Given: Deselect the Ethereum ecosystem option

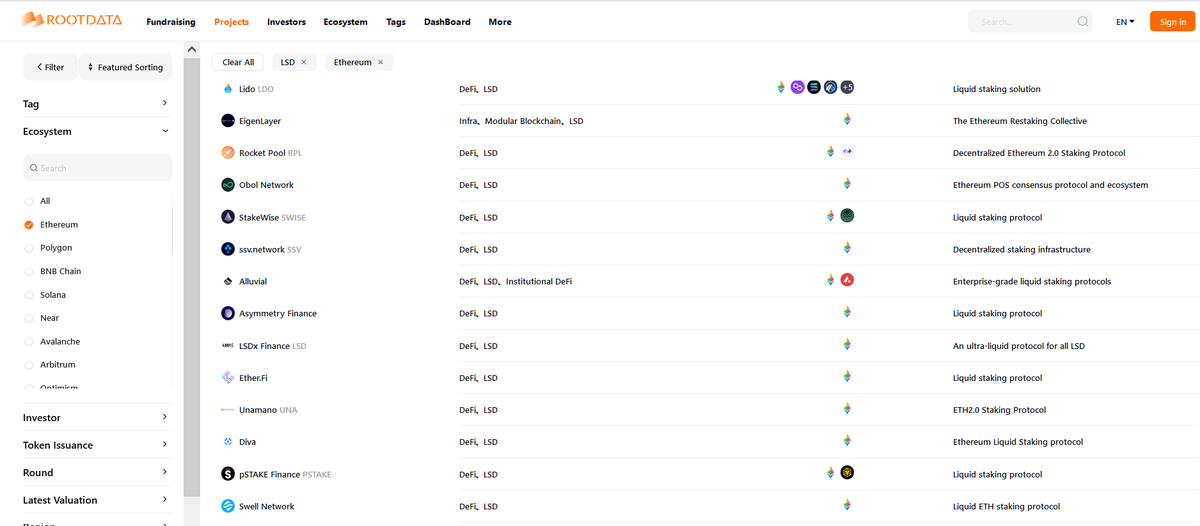Looking at the screenshot, I should 29,225.
